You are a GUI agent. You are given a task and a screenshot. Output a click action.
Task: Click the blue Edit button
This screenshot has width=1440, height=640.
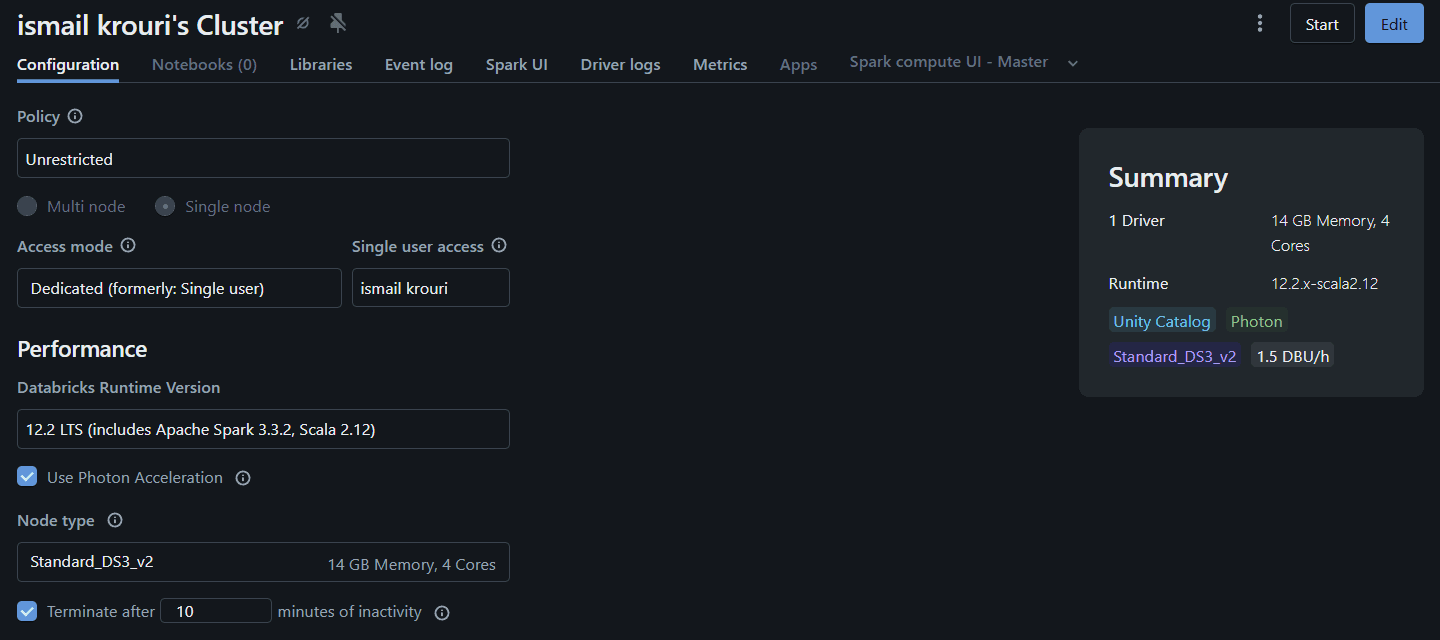(x=1394, y=24)
